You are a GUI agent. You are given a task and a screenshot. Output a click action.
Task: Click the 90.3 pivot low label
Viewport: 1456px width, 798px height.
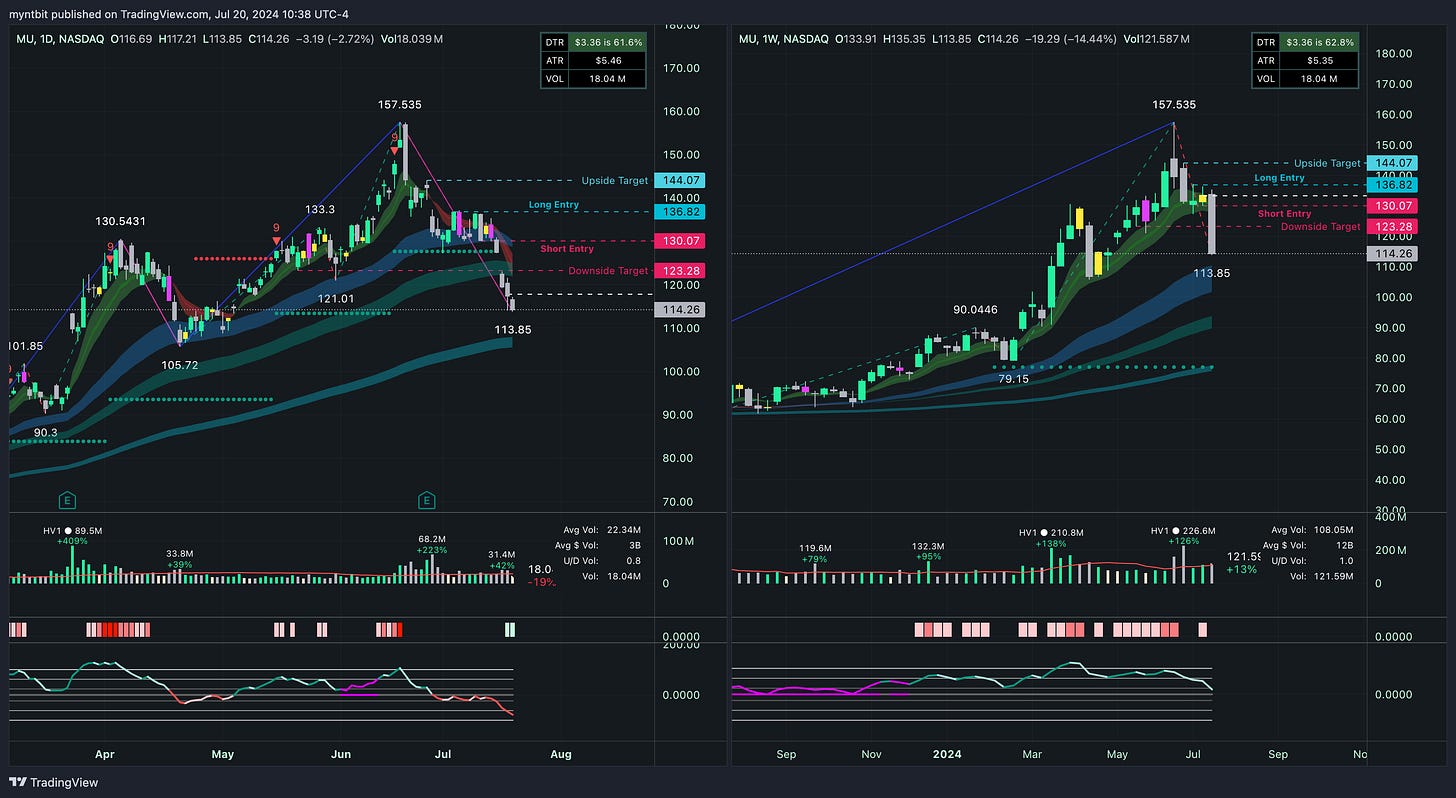click(46, 432)
